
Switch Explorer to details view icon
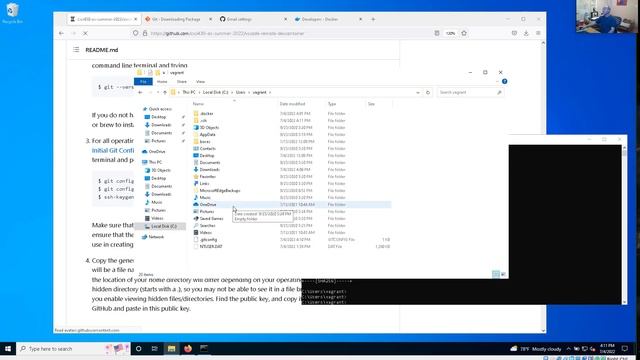pyautogui.click(x=496, y=274)
